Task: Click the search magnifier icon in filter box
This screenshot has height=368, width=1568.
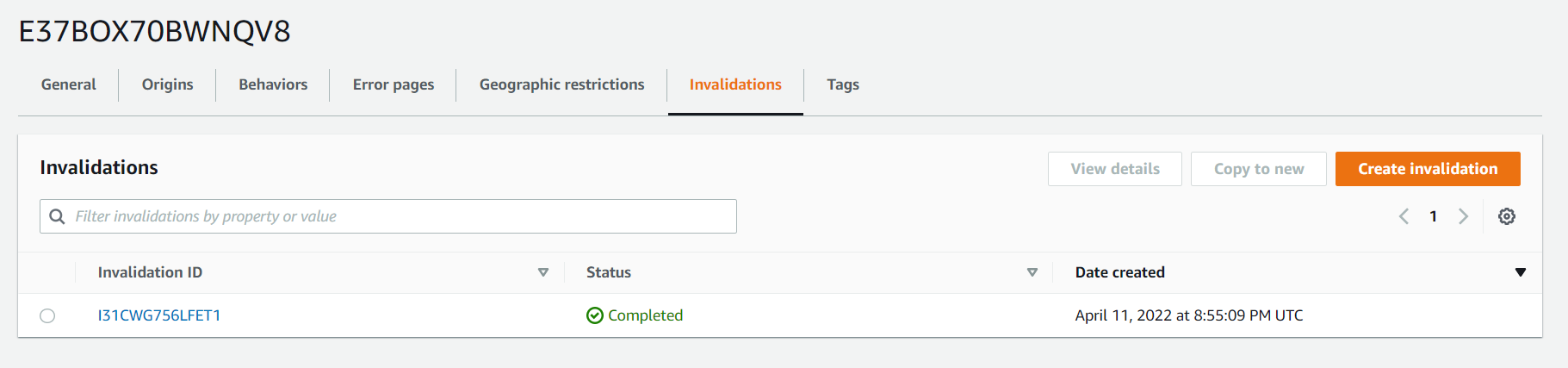Action: 57,216
